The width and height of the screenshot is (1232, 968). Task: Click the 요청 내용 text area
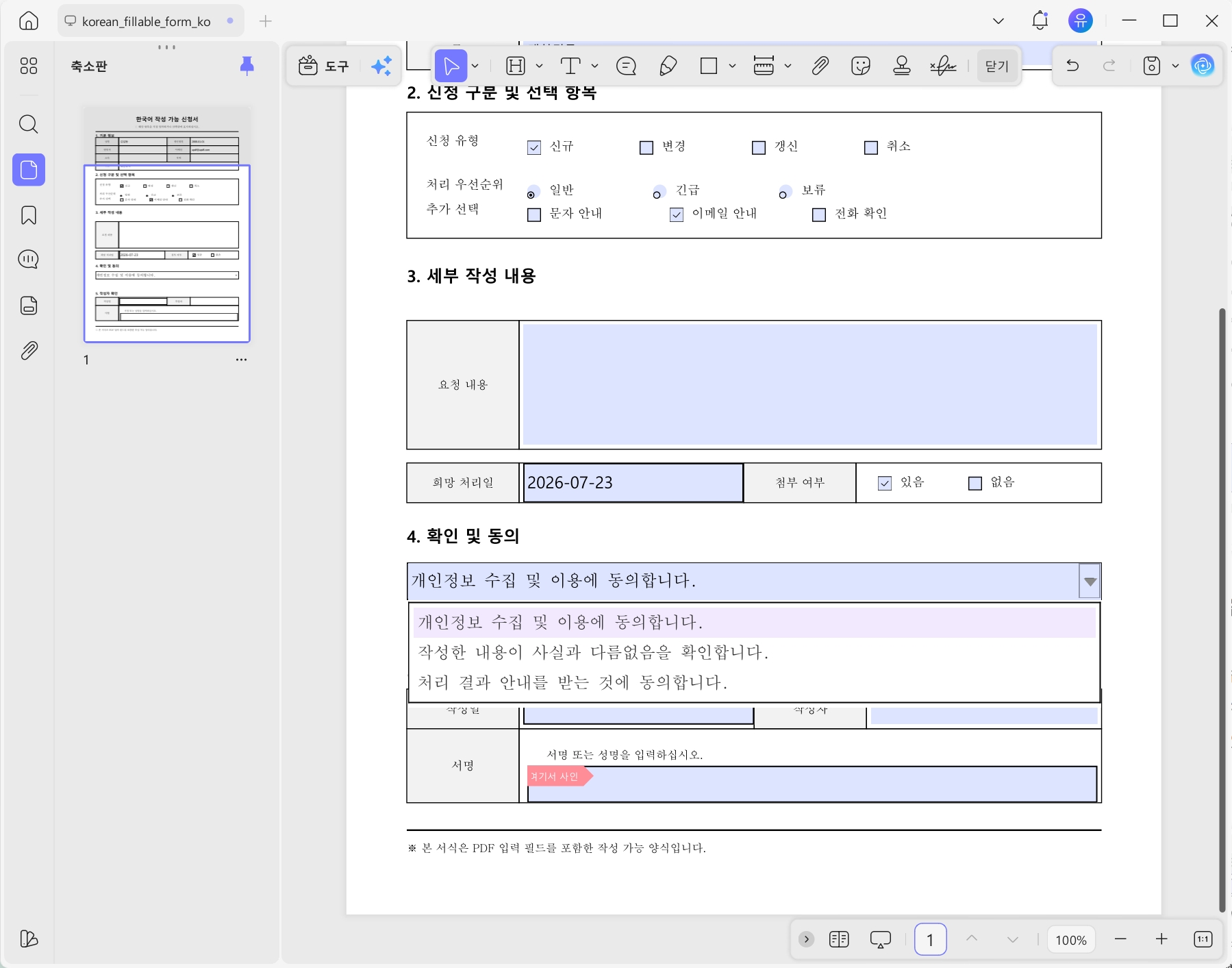810,384
